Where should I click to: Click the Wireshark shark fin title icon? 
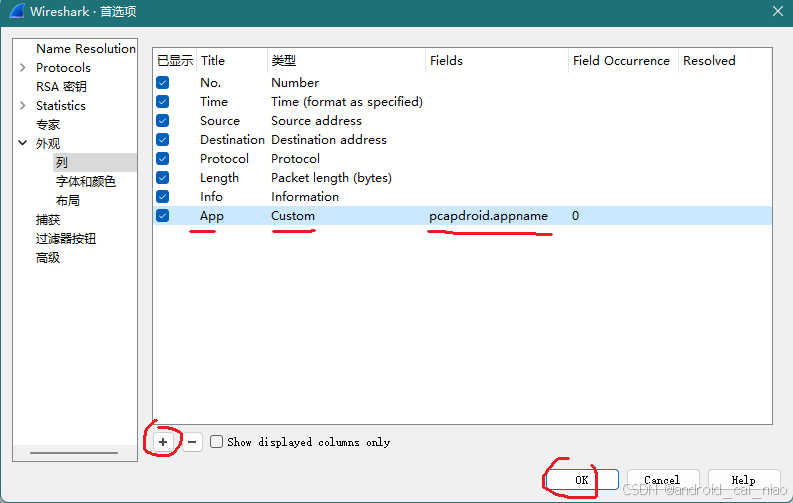17,11
